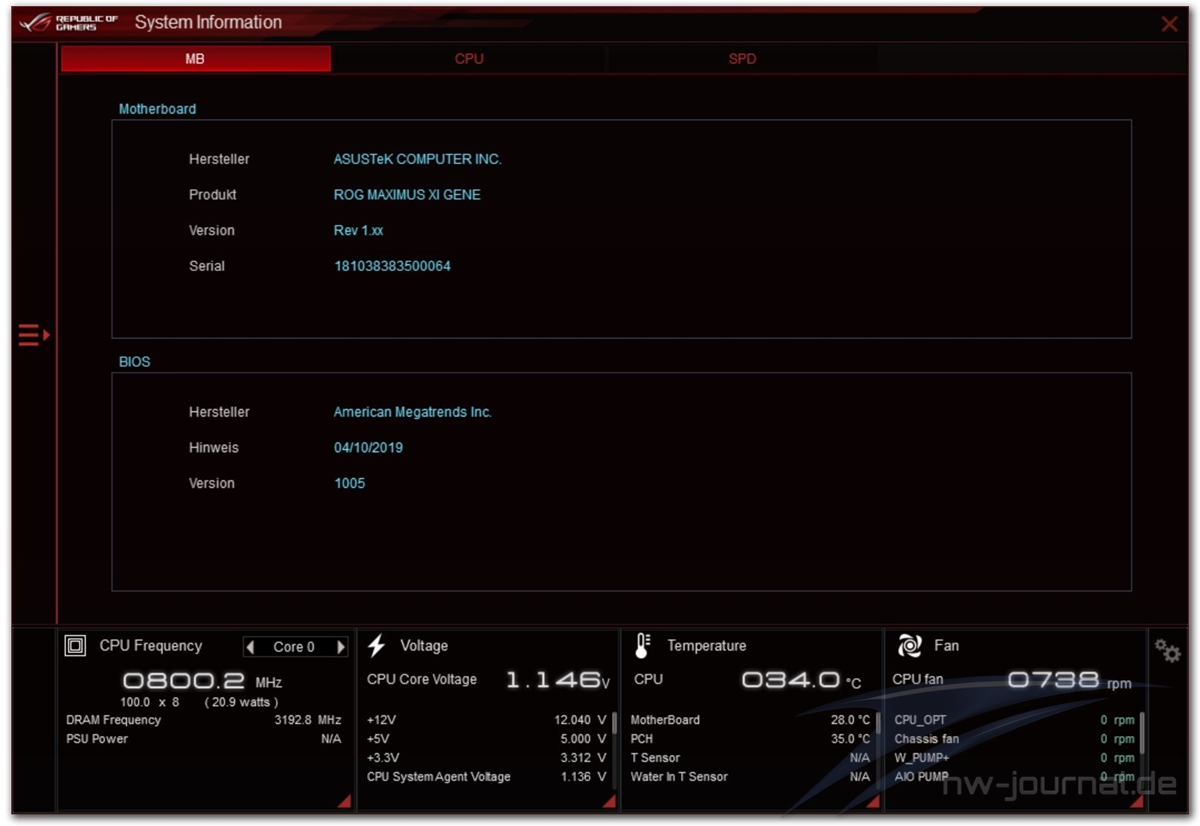Expand CPU Frequency panel corner triangle
Screen dimensions: 1200x826
344,800
